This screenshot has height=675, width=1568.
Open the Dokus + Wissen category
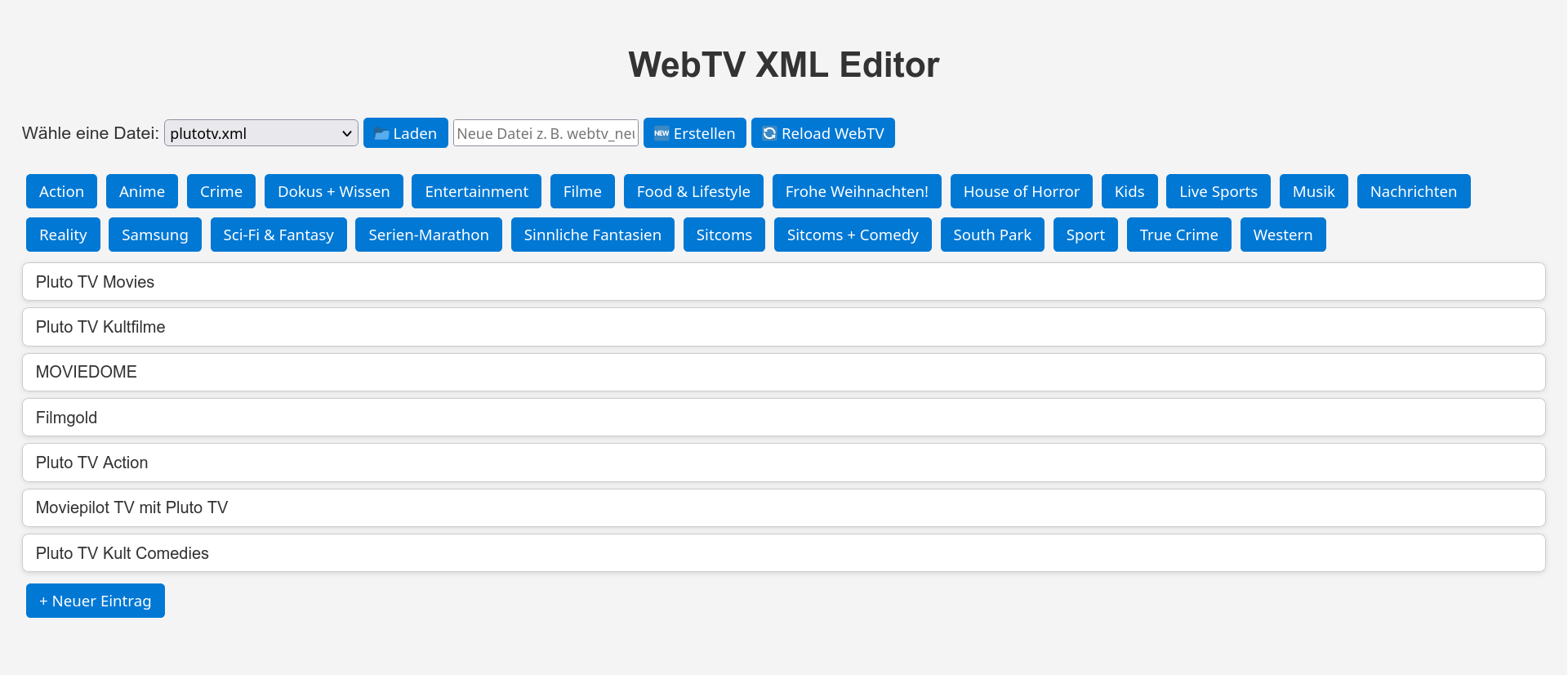[x=333, y=191]
